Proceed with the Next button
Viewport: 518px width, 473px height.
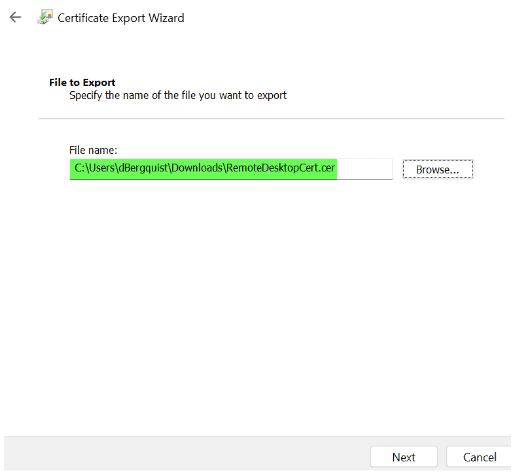(404, 457)
